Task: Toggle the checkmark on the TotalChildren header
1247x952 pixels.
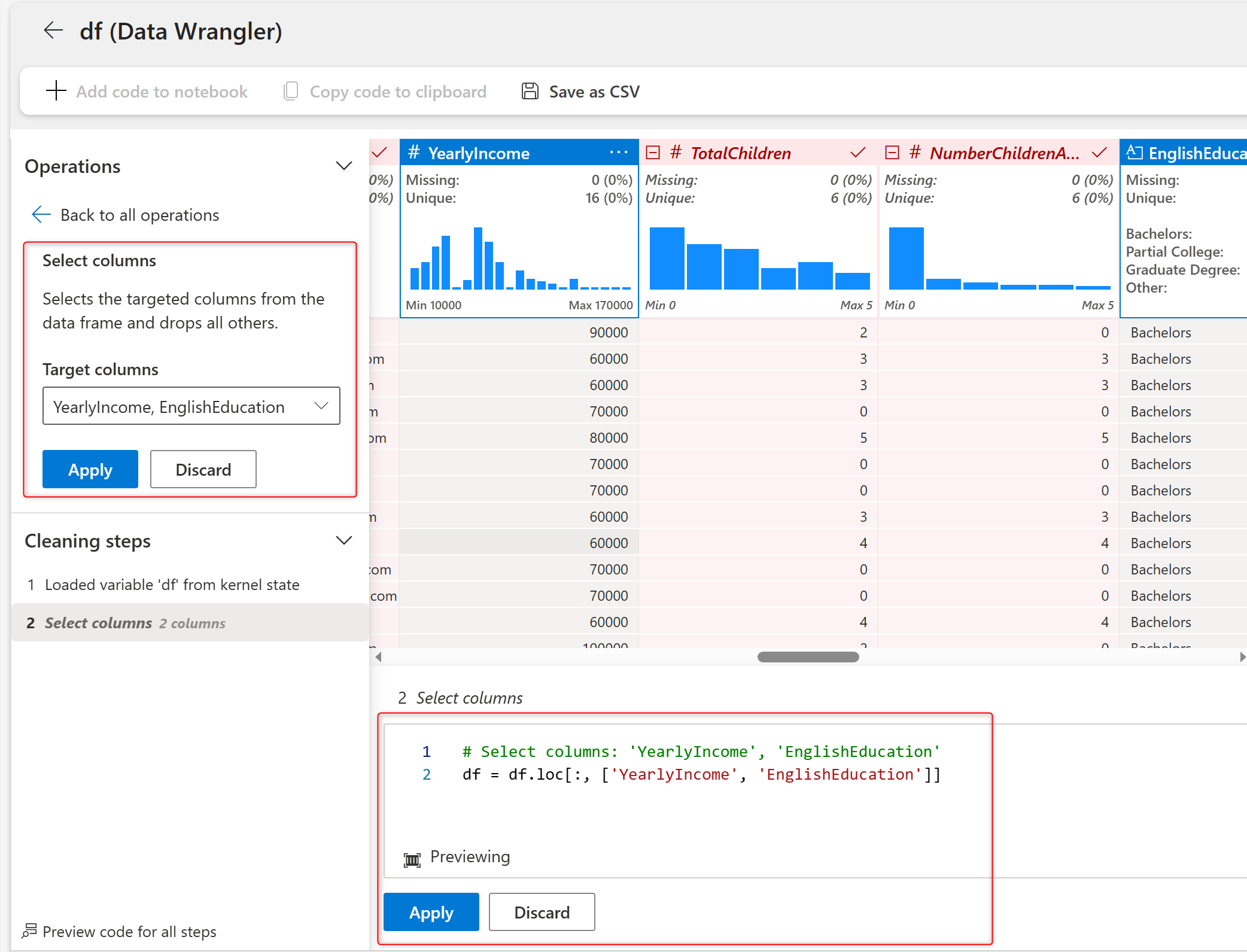Action: (x=857, y=153)
